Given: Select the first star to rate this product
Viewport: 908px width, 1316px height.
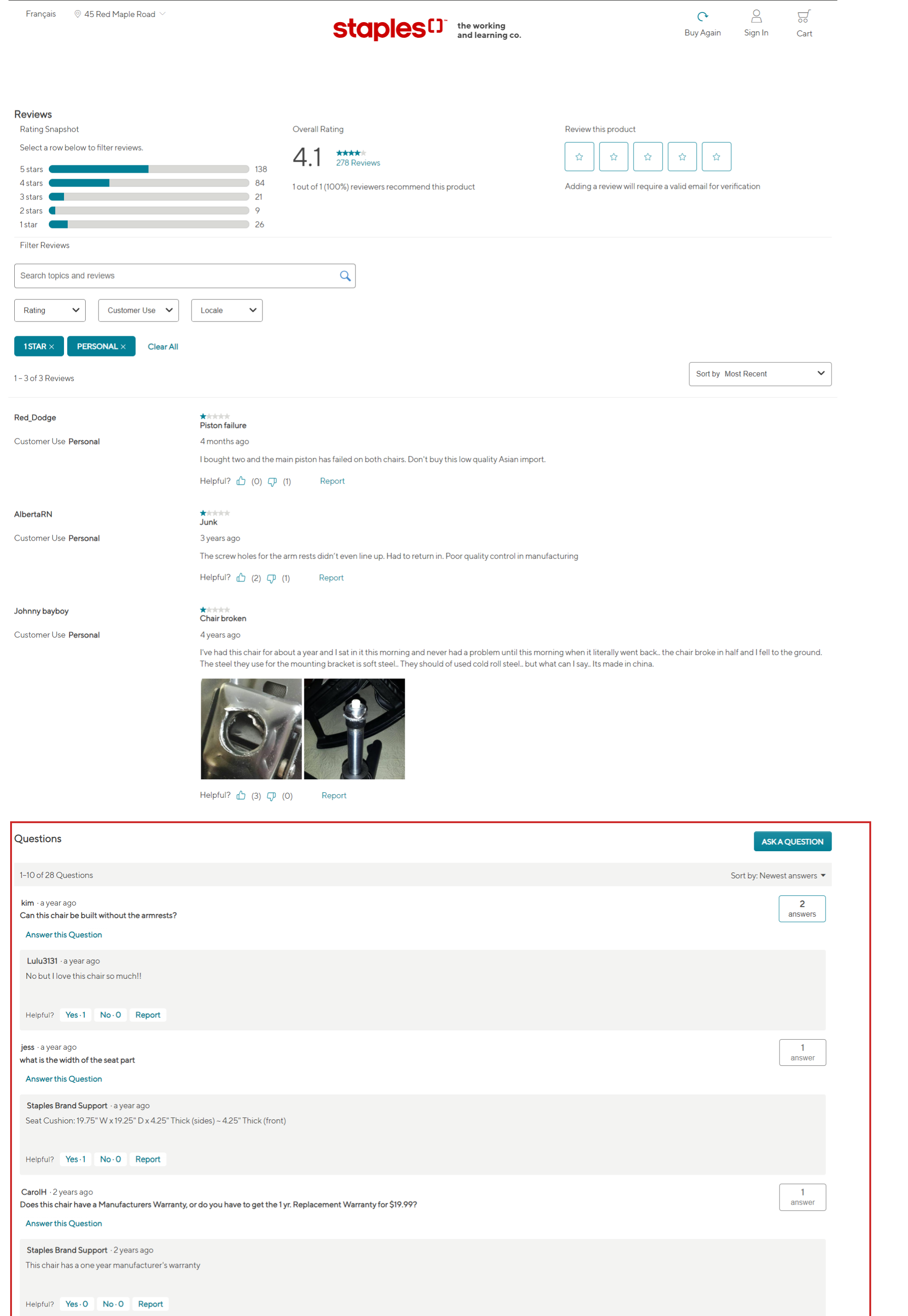Looking at the screenshot, I should pos(579,157).
